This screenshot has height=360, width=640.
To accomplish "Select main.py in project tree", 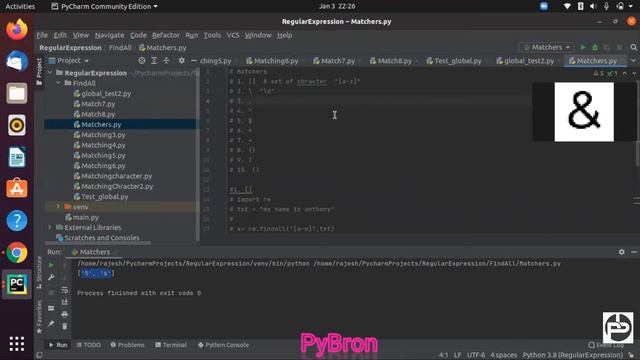I will click(x=85, y=217).
